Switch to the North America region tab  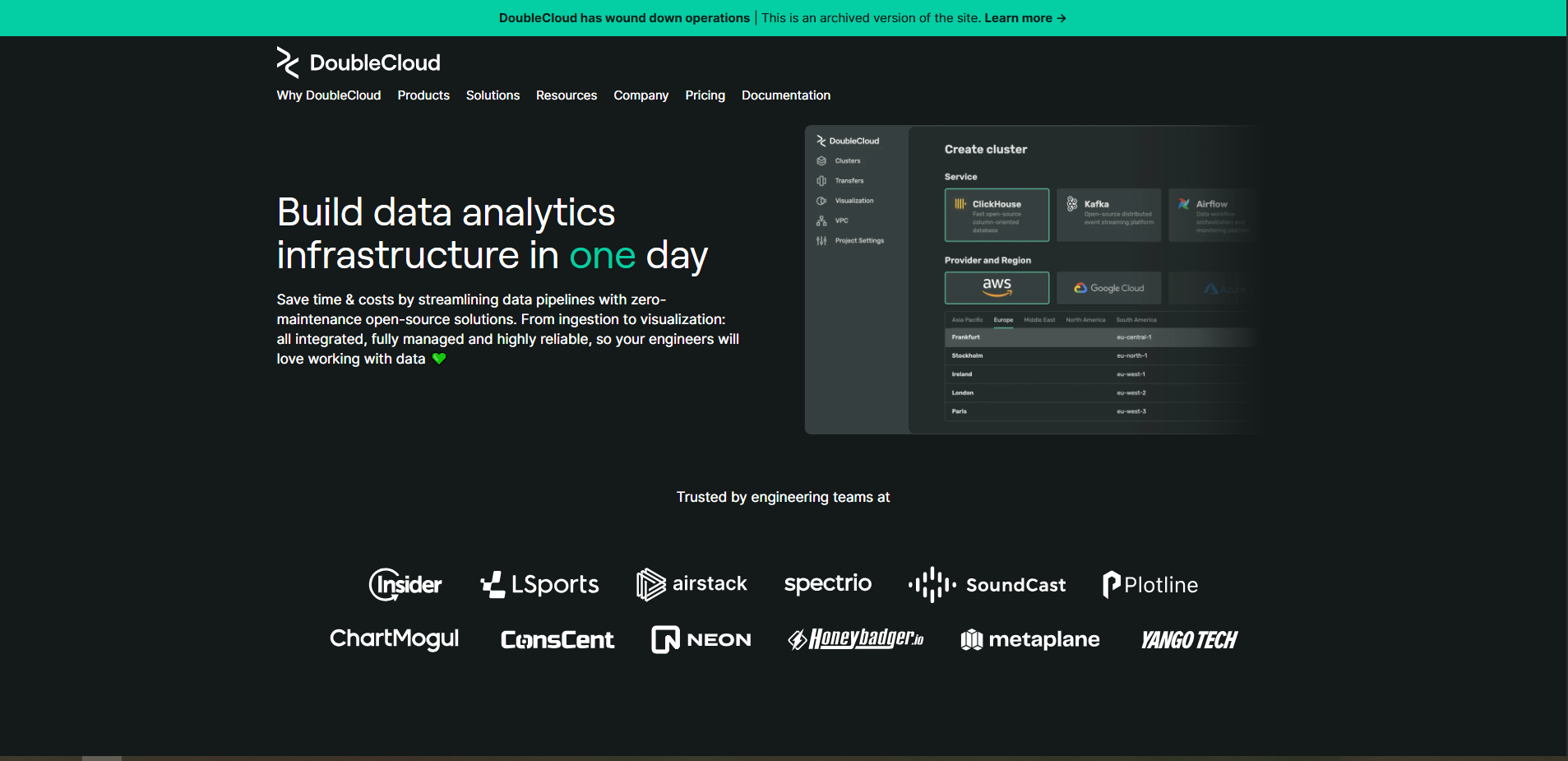(1085, 320)
